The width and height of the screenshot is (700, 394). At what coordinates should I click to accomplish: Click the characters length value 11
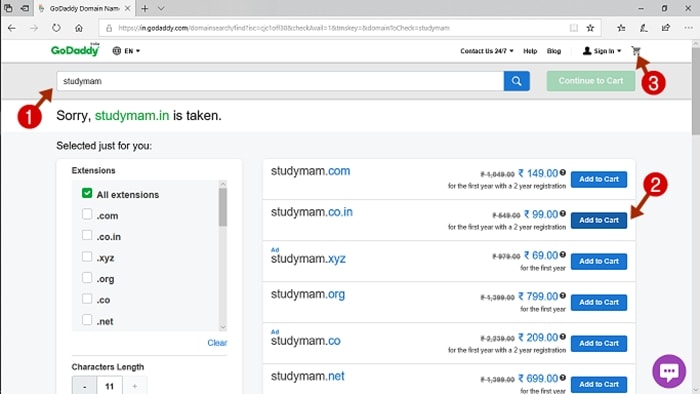tap(109, 386)
